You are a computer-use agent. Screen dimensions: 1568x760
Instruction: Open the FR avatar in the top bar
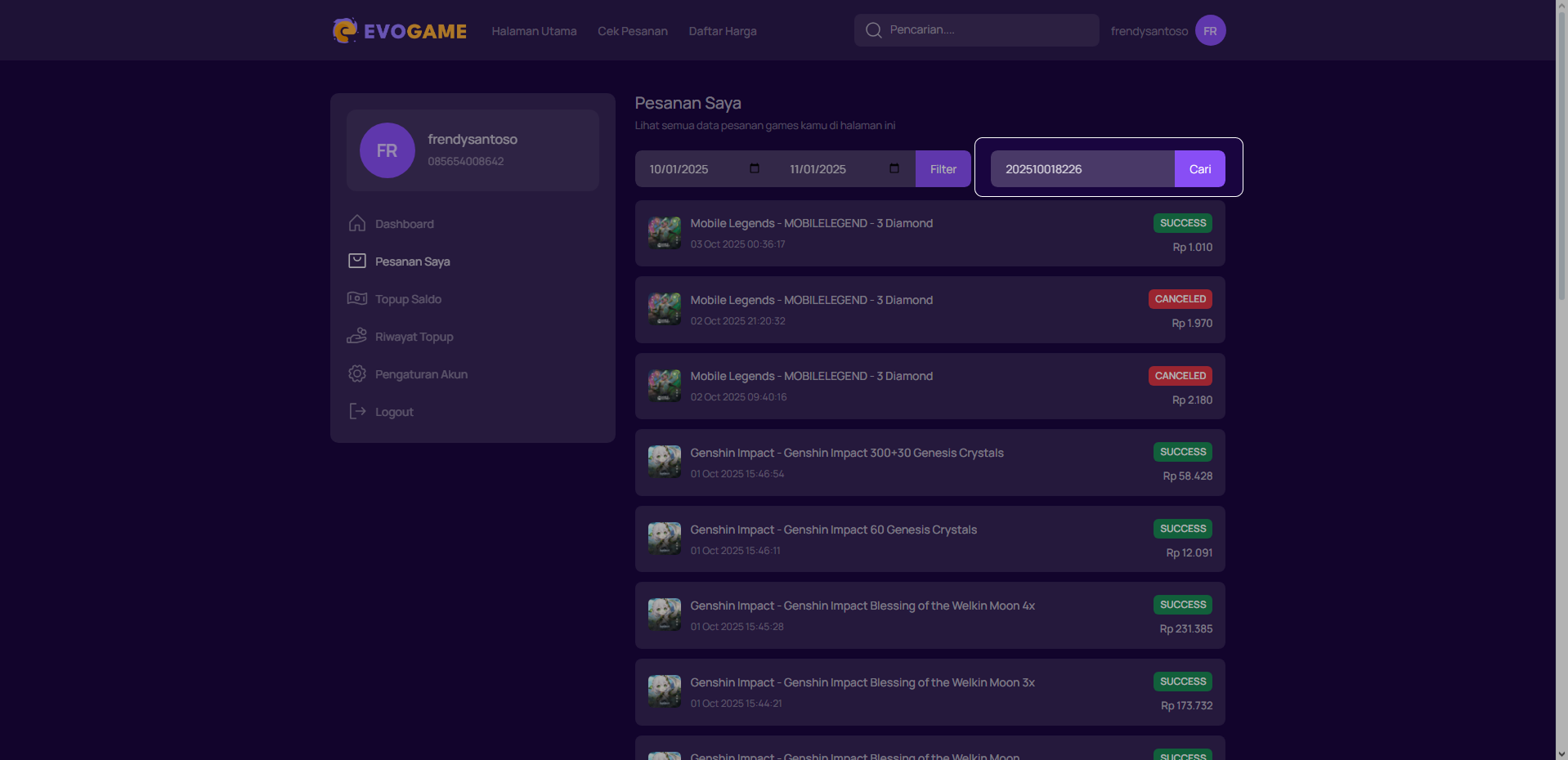pos(1210,30)
